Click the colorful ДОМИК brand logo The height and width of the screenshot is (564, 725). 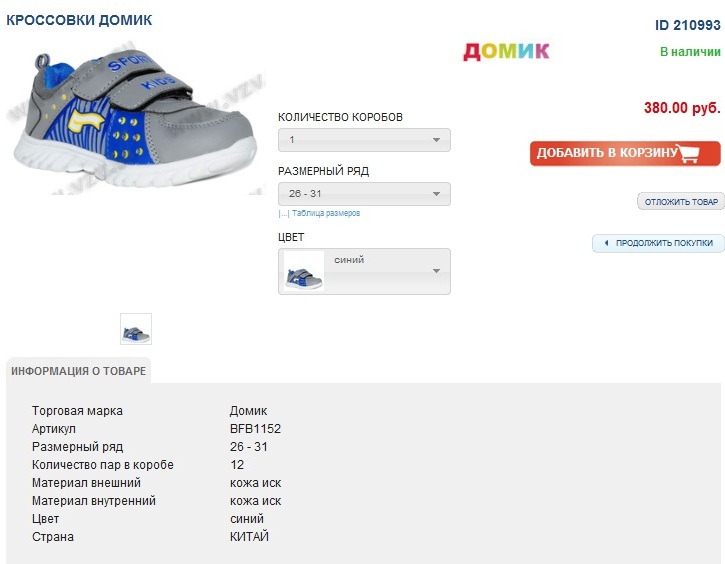[x=506, y=51]
